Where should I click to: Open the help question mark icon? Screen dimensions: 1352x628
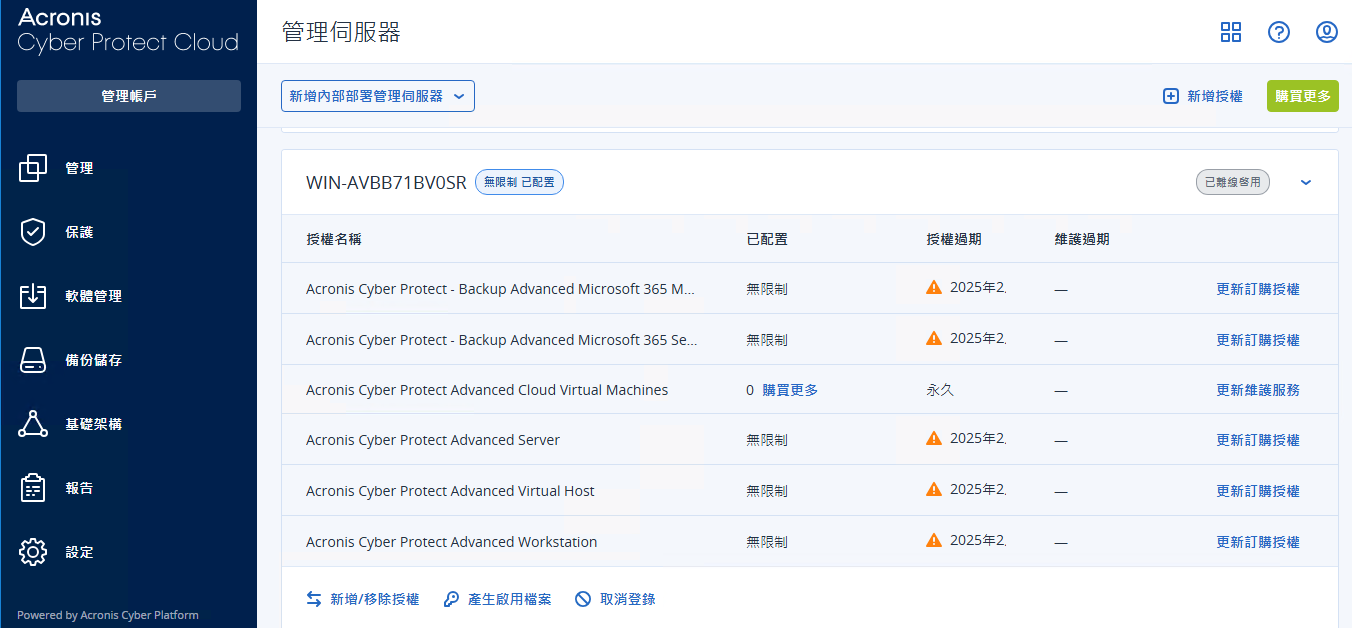pyautogui.click(x=1279, y=32)
